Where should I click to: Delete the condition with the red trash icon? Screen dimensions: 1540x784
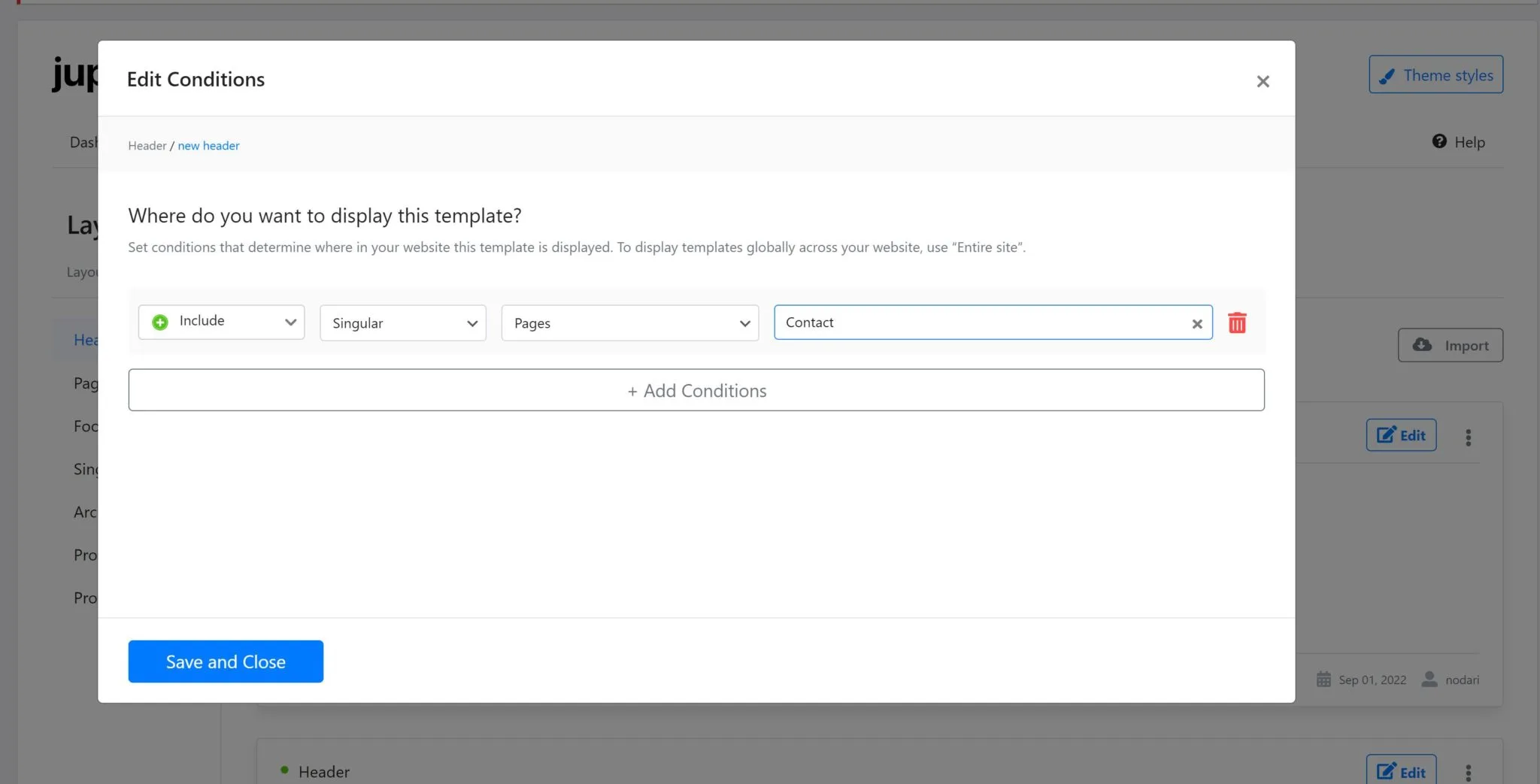coord(1237,322)
